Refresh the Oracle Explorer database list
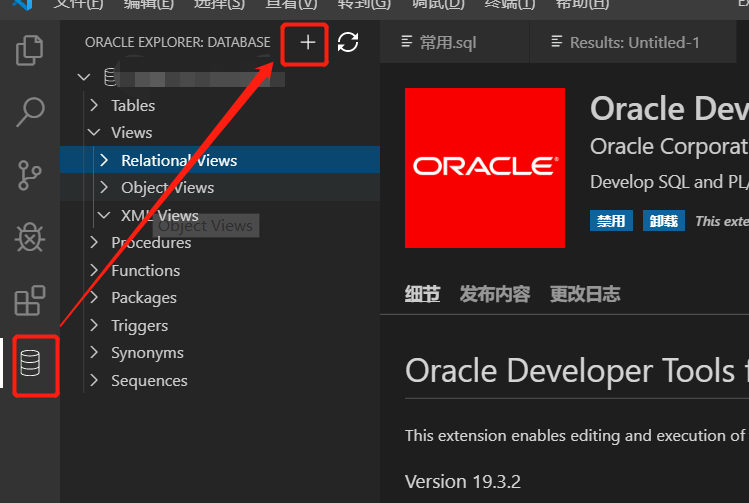The image size is (749, 503). (x=348, y=42)
